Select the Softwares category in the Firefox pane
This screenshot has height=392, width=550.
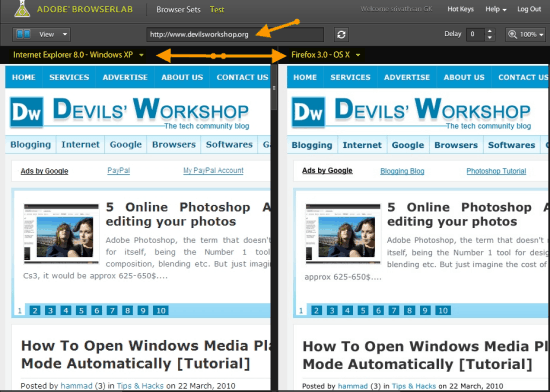tap(511, 145)
